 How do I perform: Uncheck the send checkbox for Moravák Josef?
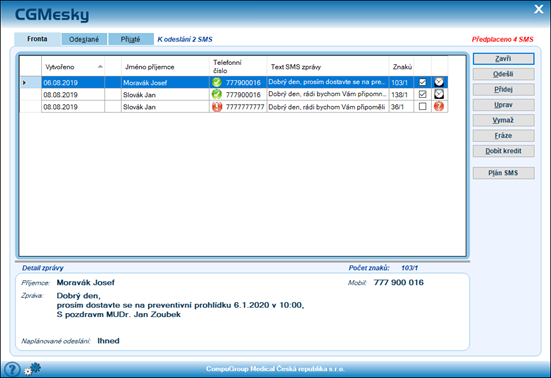point(422,82)
